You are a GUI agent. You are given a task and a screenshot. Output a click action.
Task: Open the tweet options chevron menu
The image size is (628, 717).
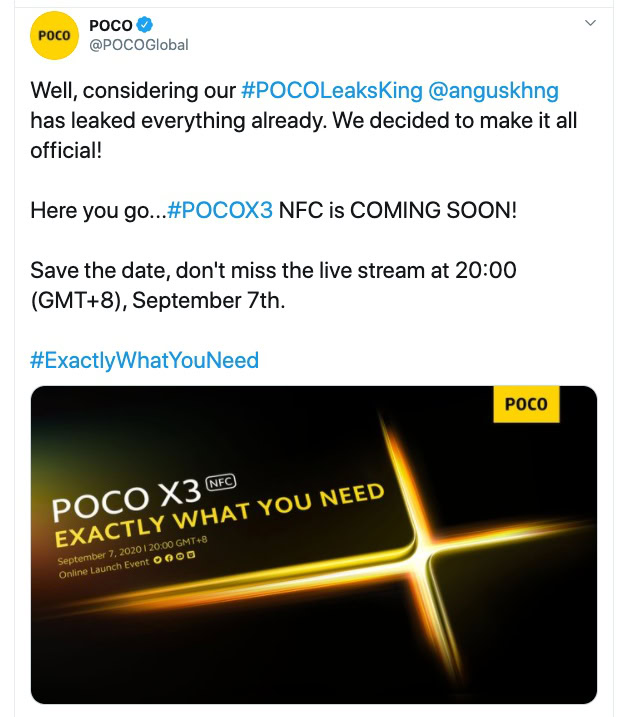[590, 23]
